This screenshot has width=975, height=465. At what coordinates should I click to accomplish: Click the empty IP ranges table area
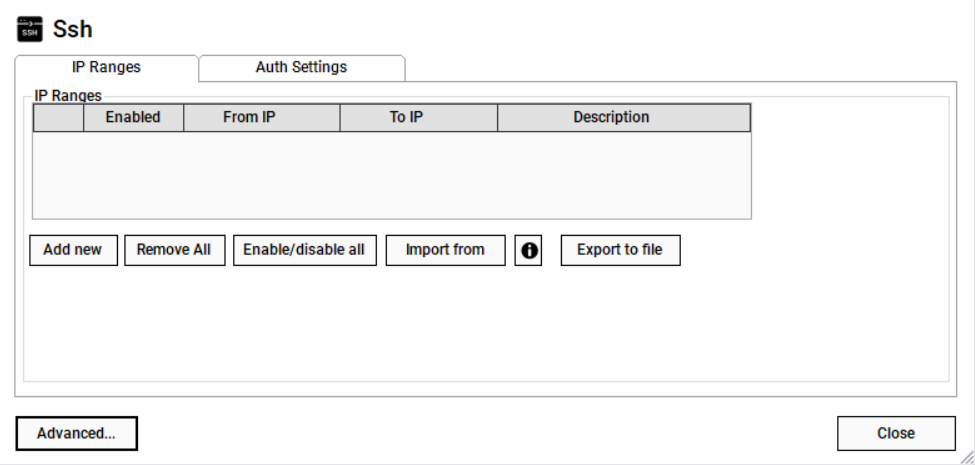click(x=391, y=175)
